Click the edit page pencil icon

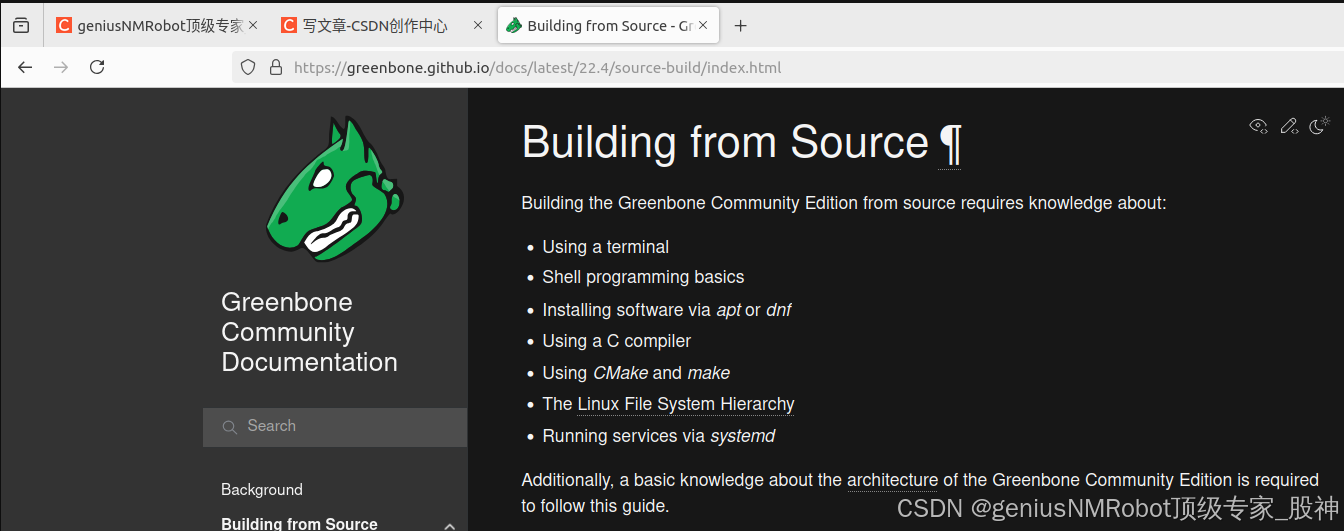tap(1289, 125)
